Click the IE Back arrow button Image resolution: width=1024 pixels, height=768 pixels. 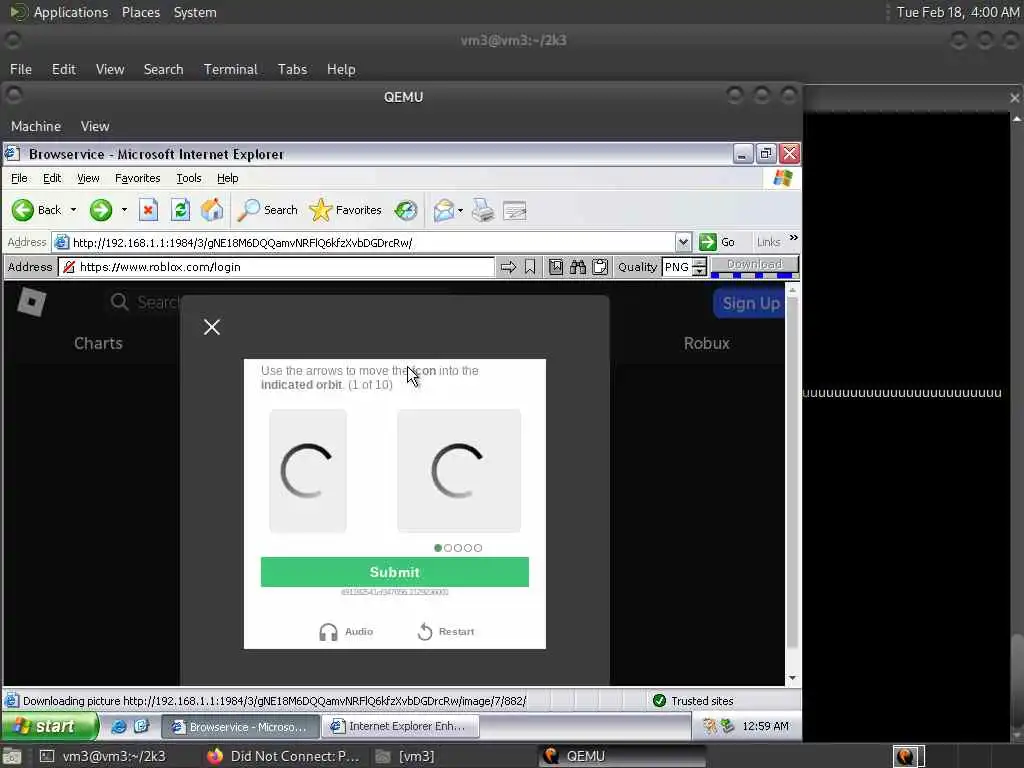coord(23,210)
